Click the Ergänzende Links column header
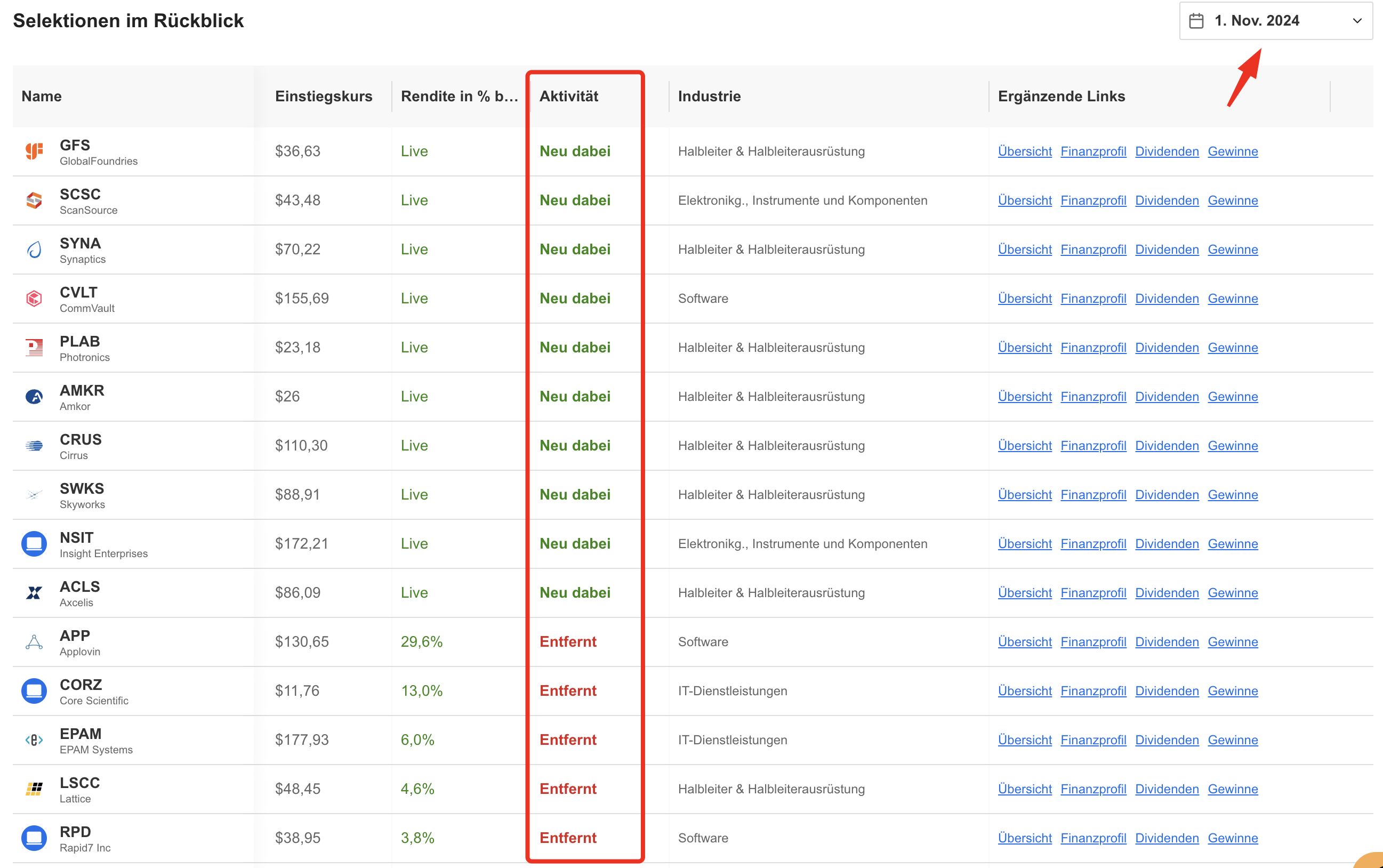1383x868 pixels. [1061, 96]
